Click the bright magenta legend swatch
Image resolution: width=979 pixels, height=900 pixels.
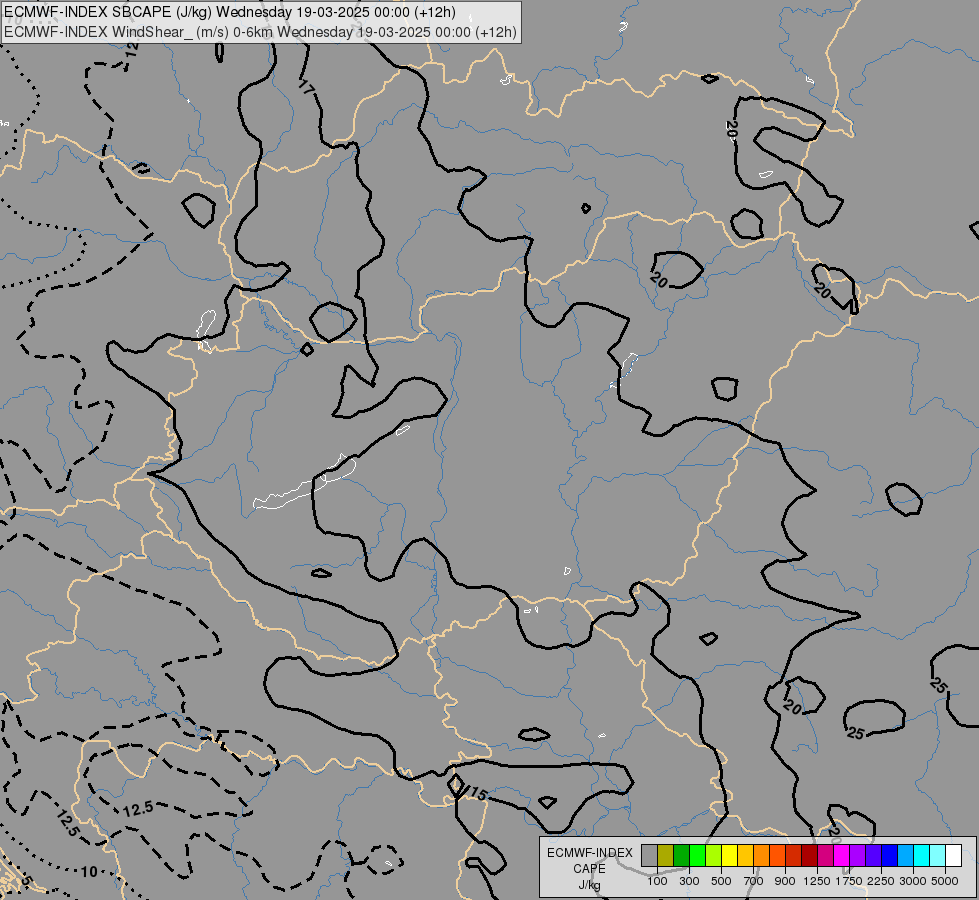(x=841, y=855)
